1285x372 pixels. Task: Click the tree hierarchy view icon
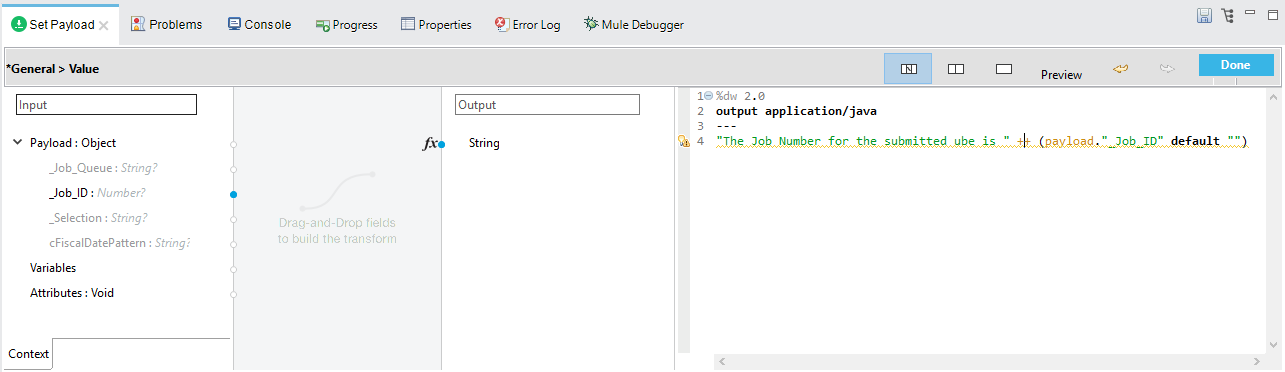tap(1228, 15)
